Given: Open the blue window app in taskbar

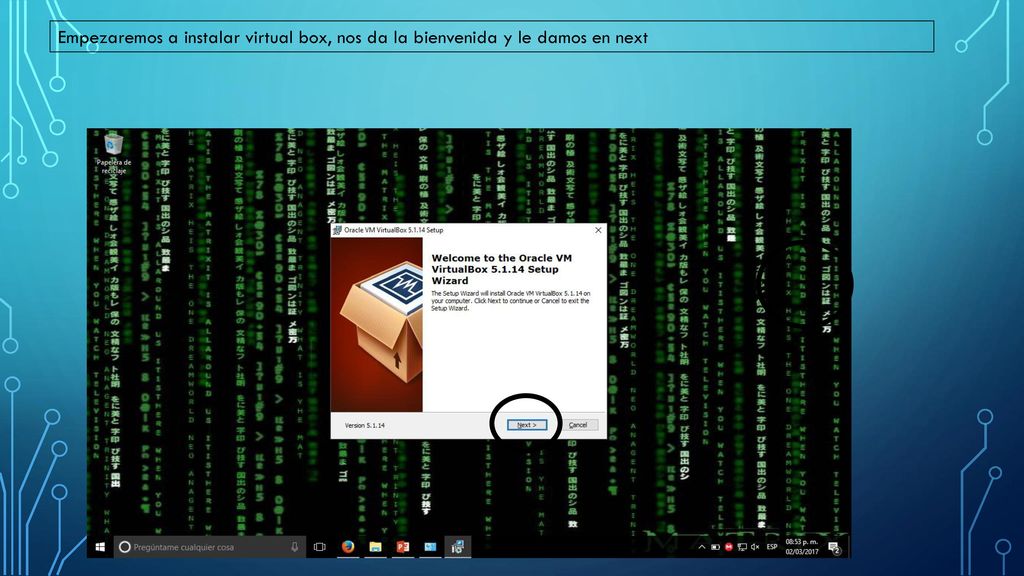Looking at the screenshot, I should [430, 547].
